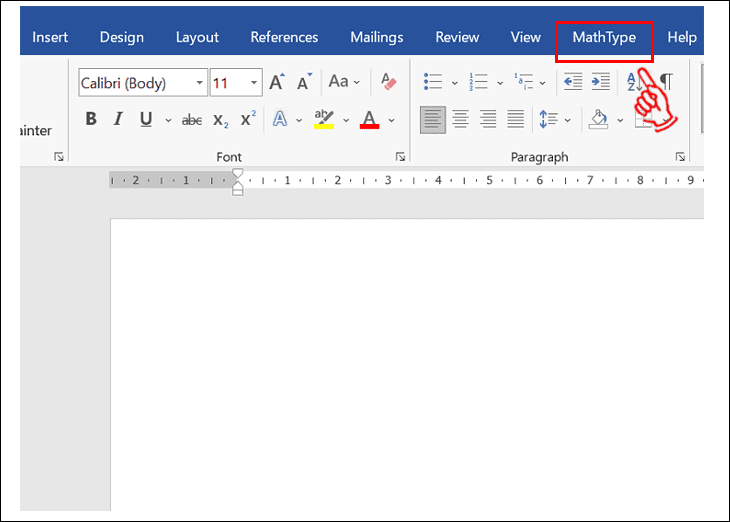Justify the paragraph text

pyautogui.click(x=515, y=120)
